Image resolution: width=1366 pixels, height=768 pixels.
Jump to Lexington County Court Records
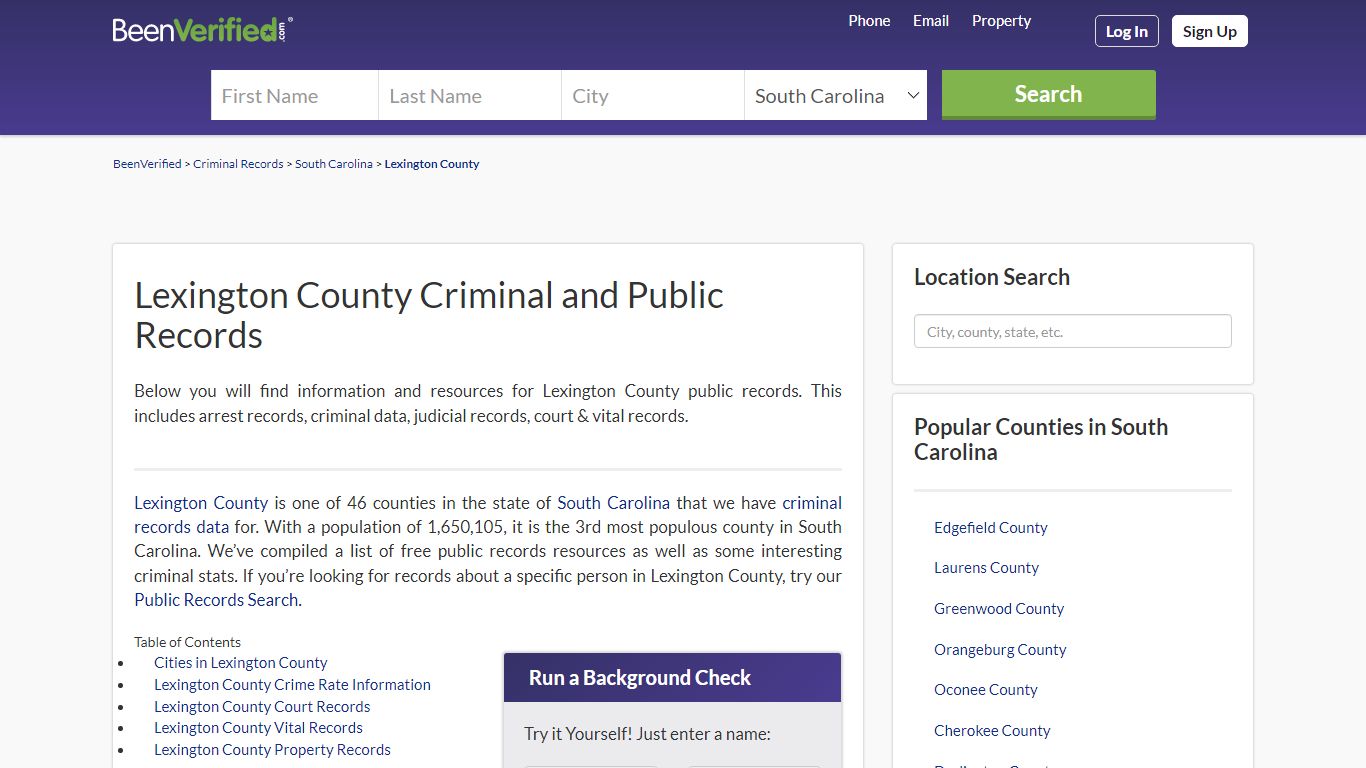tap(262, 707)
